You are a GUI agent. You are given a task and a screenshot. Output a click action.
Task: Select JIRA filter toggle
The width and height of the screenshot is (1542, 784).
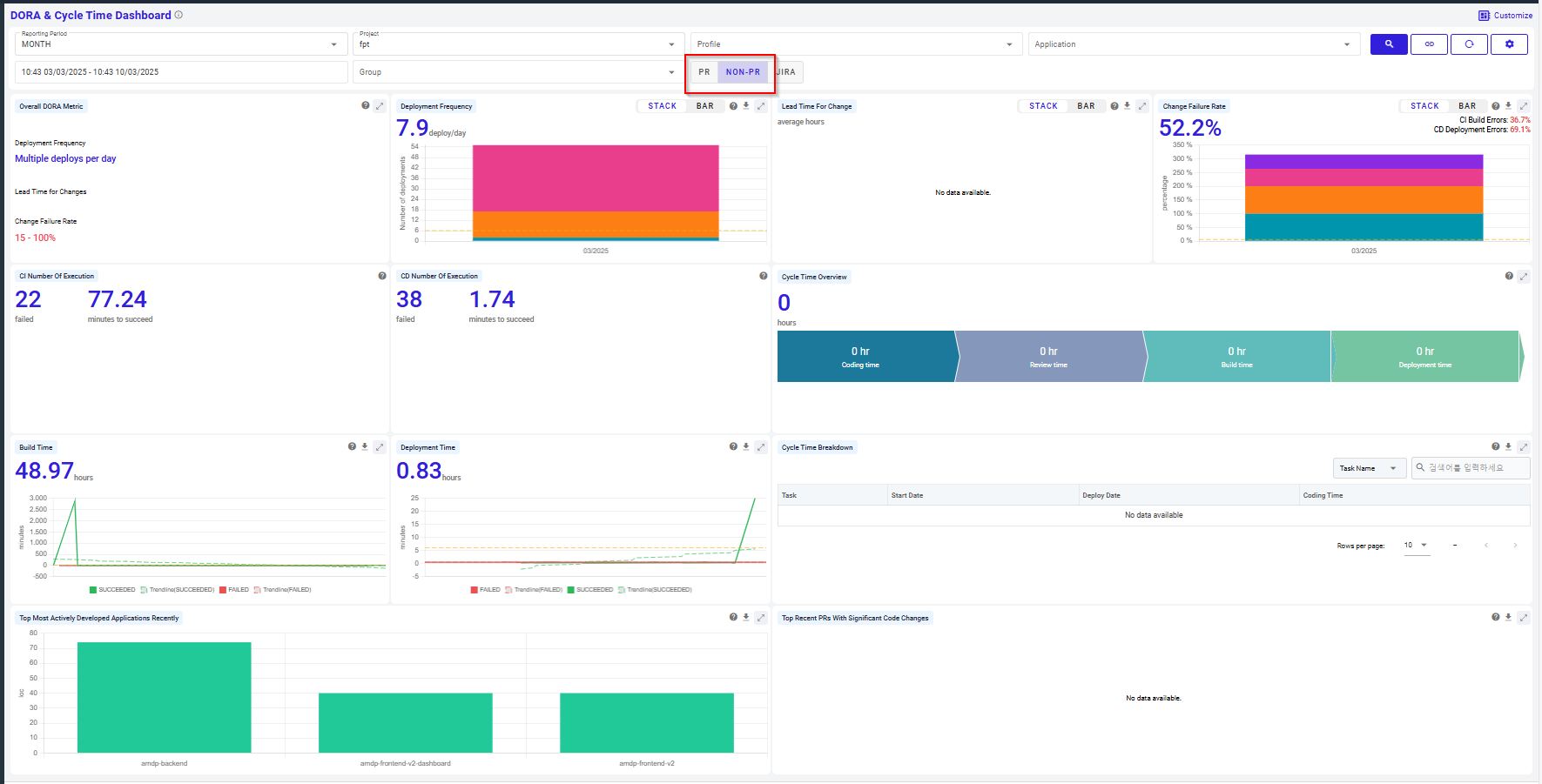[x=786, y=72]
